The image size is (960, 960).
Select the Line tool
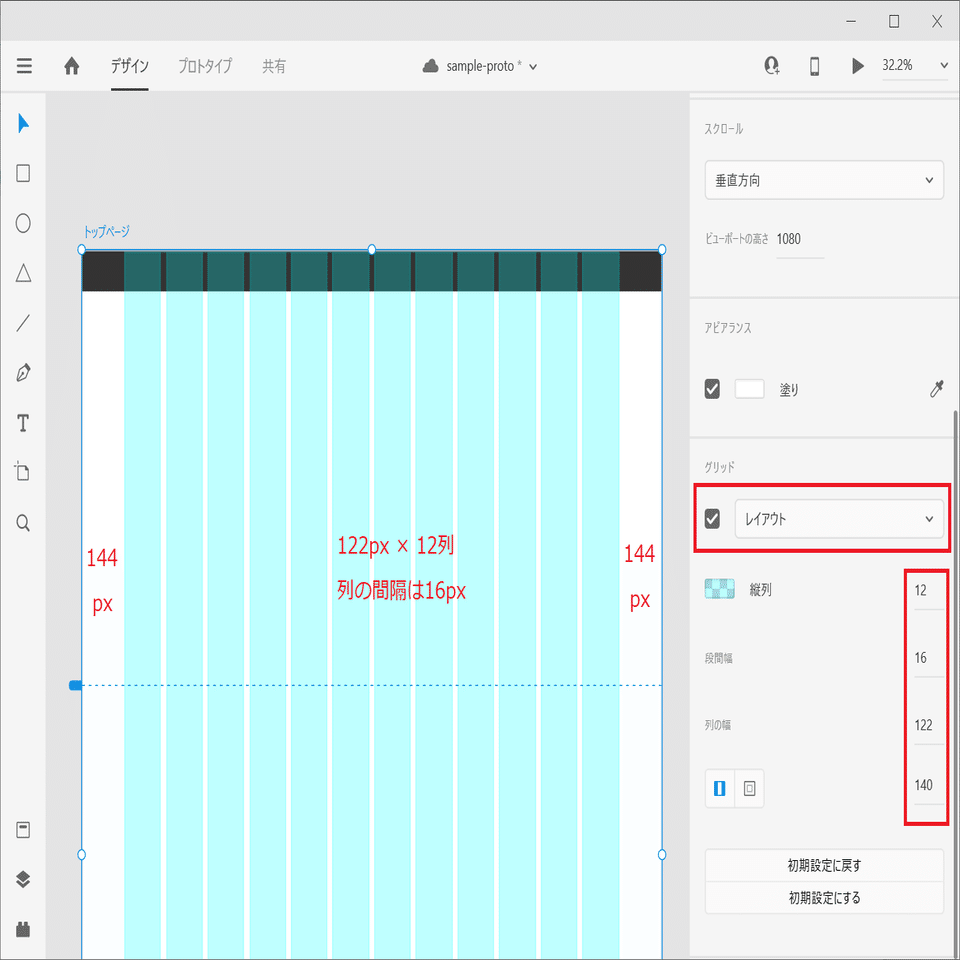[22, 322]
